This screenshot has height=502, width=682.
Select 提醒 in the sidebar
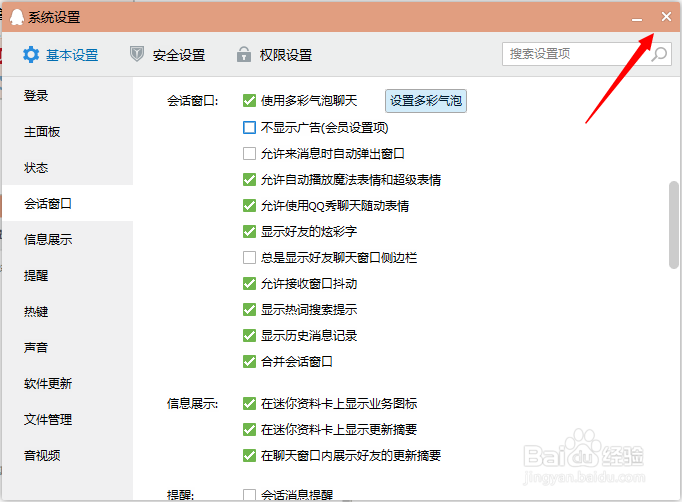67,275
